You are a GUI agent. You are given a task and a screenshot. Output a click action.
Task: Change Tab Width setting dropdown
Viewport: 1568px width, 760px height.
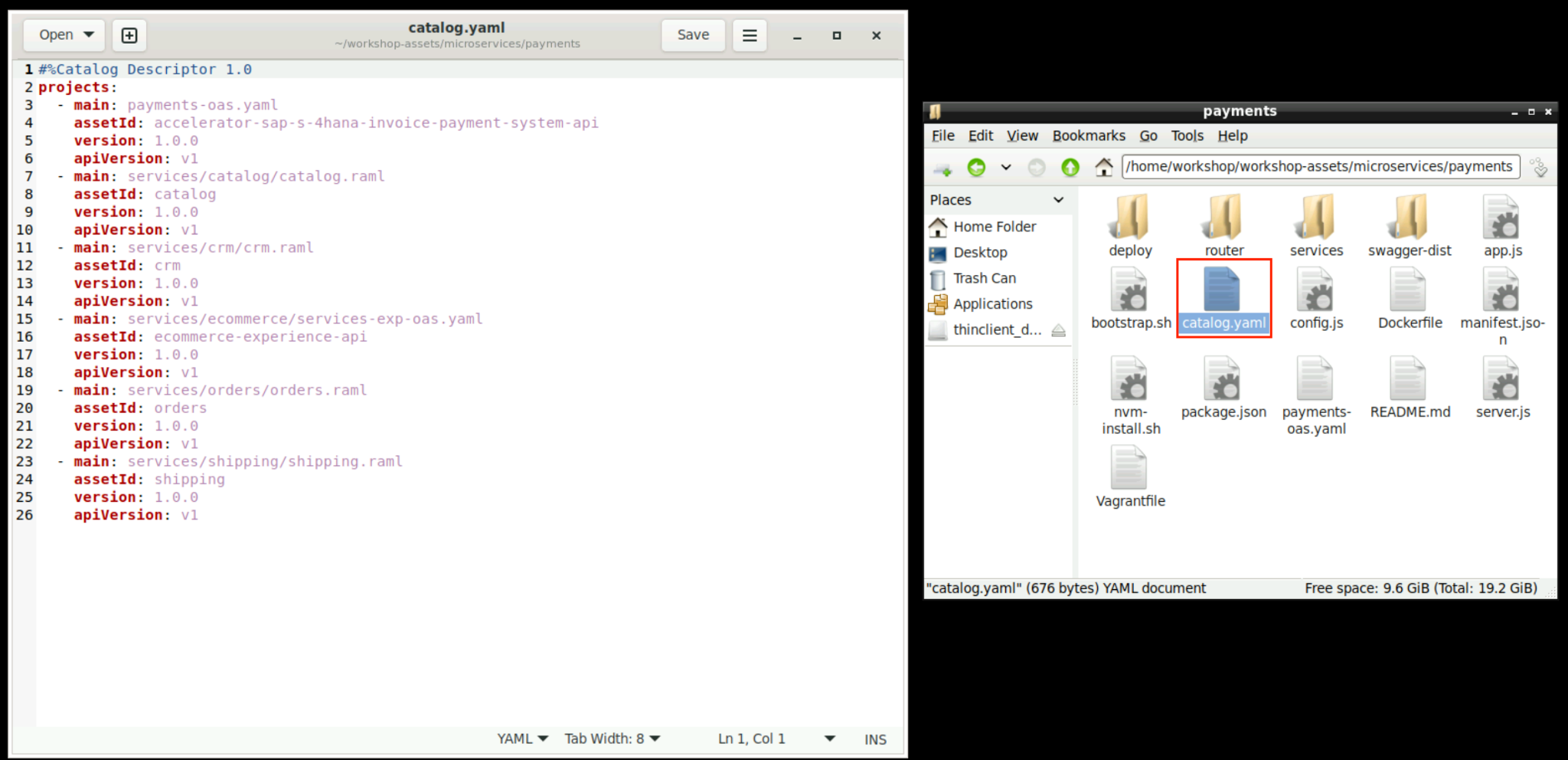coord(612,739)
